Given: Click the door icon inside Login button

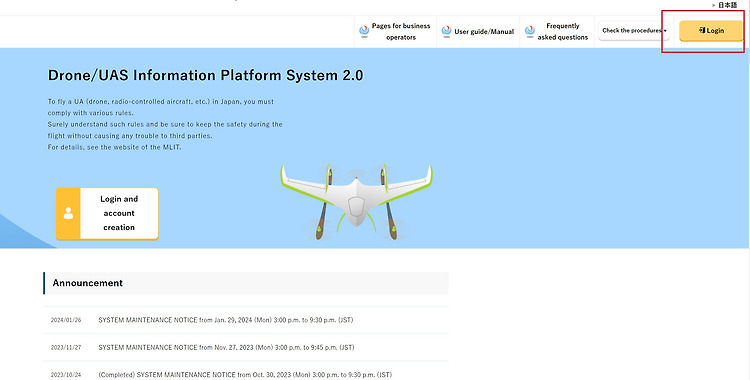Looking at the screenshot, I should [702, 30].
